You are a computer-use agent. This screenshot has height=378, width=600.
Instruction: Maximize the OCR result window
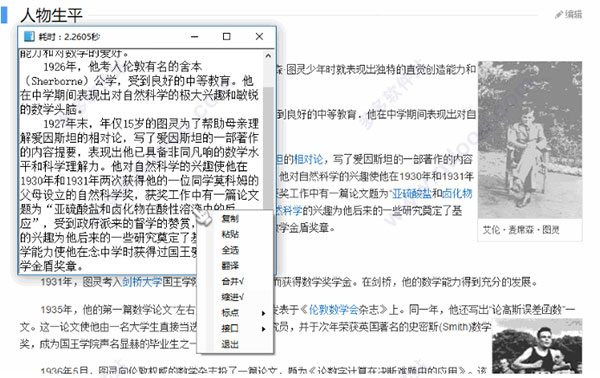227,37
